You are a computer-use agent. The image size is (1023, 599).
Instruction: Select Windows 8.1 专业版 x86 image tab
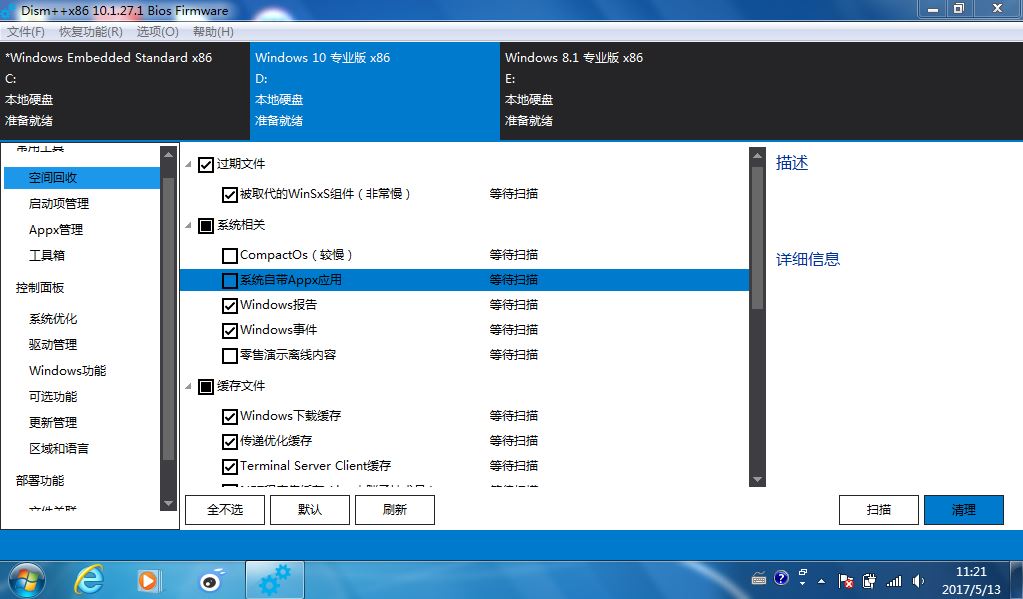[624, 90]
